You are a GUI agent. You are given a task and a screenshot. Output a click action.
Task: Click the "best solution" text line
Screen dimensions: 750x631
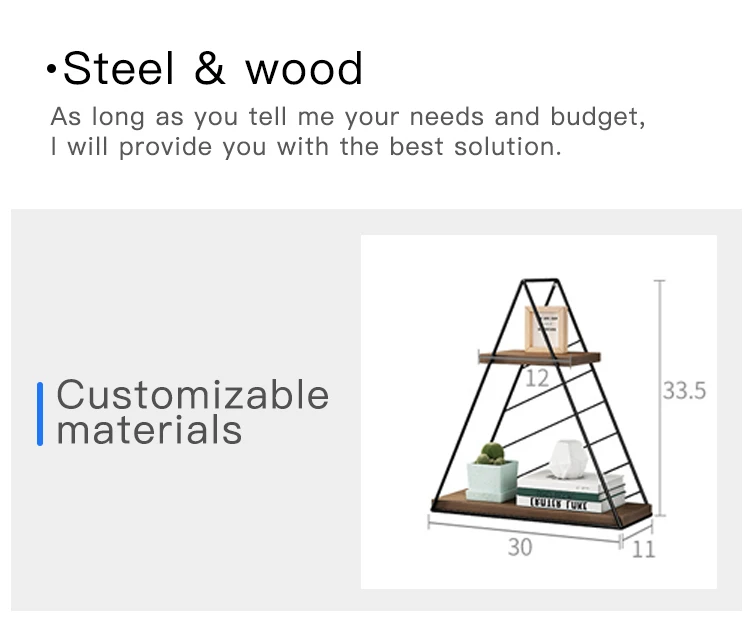click(x=306, y=147)
